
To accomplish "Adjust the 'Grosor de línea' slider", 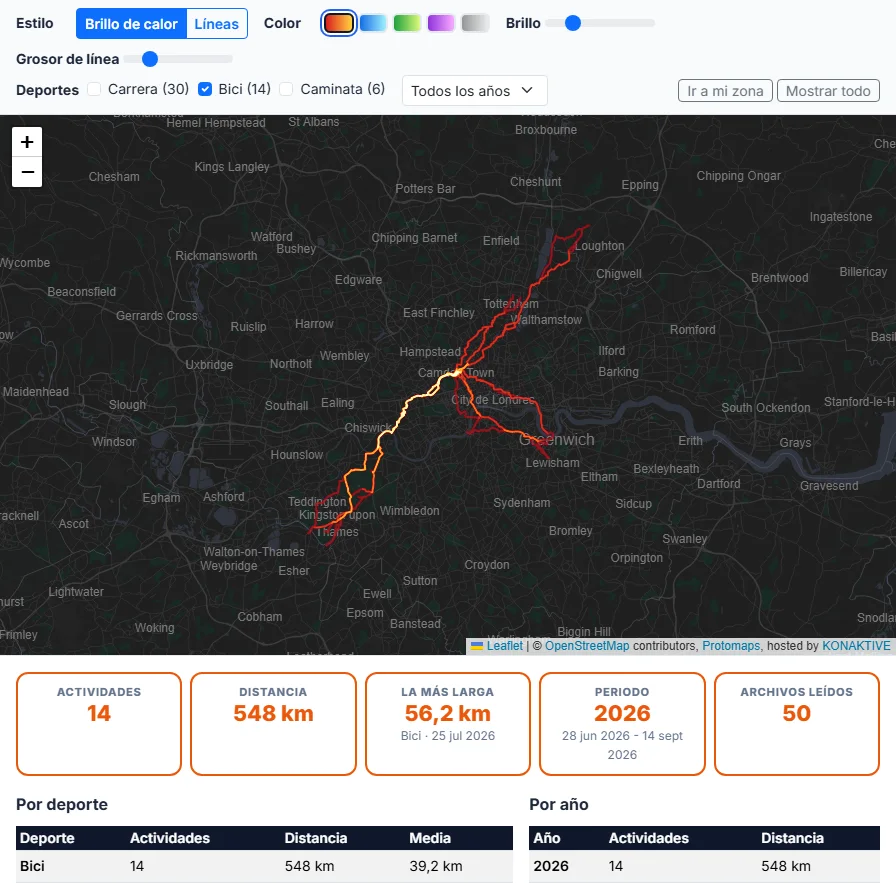I will 178,59.
